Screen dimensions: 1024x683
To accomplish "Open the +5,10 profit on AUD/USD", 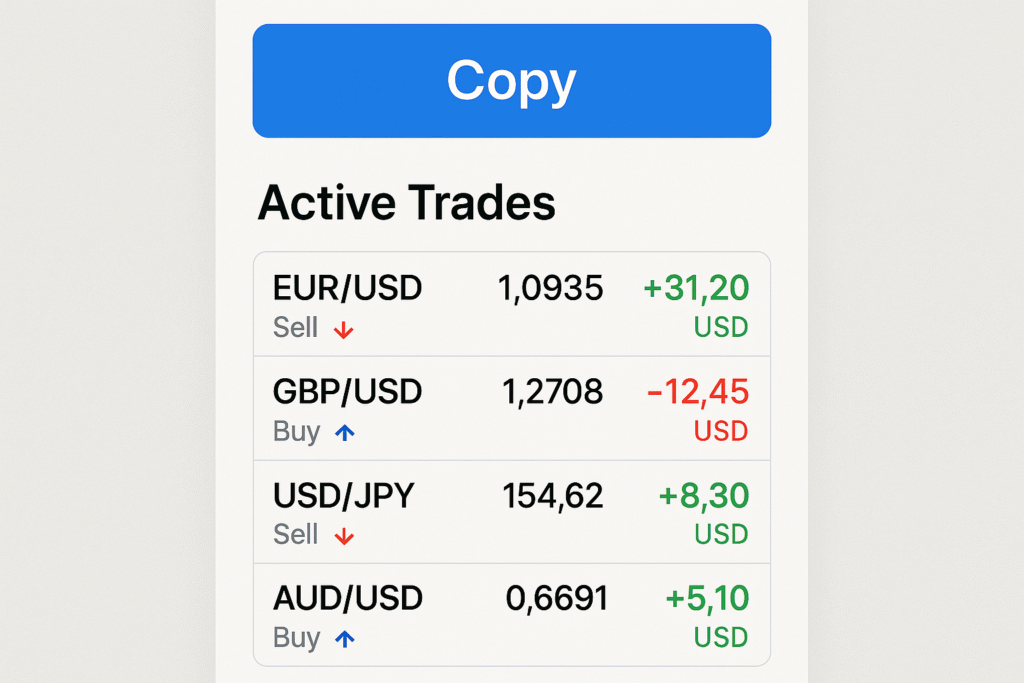I will pyautogui.click(x=707, y=599).
